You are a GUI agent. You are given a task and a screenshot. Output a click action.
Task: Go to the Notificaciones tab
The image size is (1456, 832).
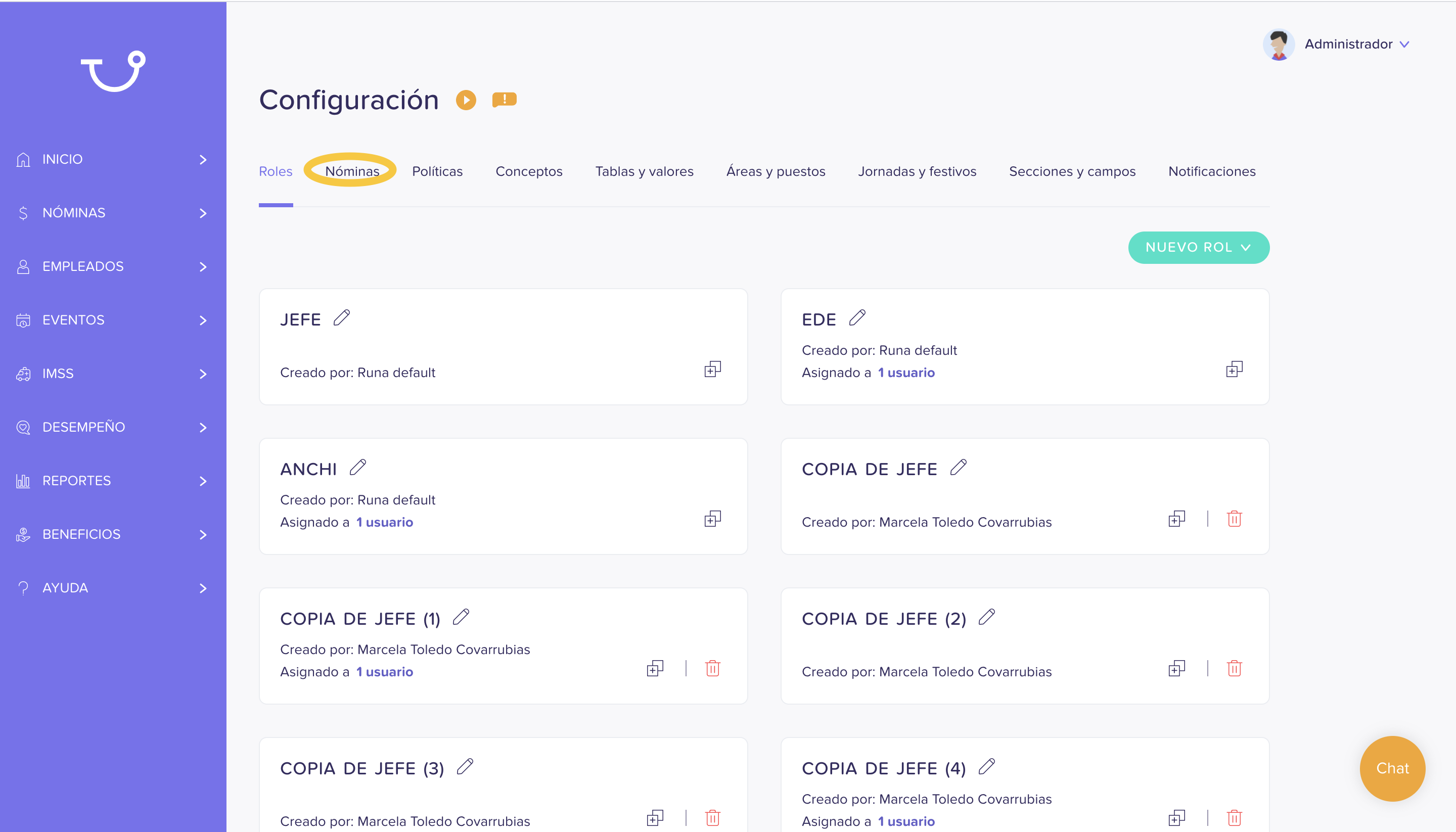click(x=1211, y=171)
